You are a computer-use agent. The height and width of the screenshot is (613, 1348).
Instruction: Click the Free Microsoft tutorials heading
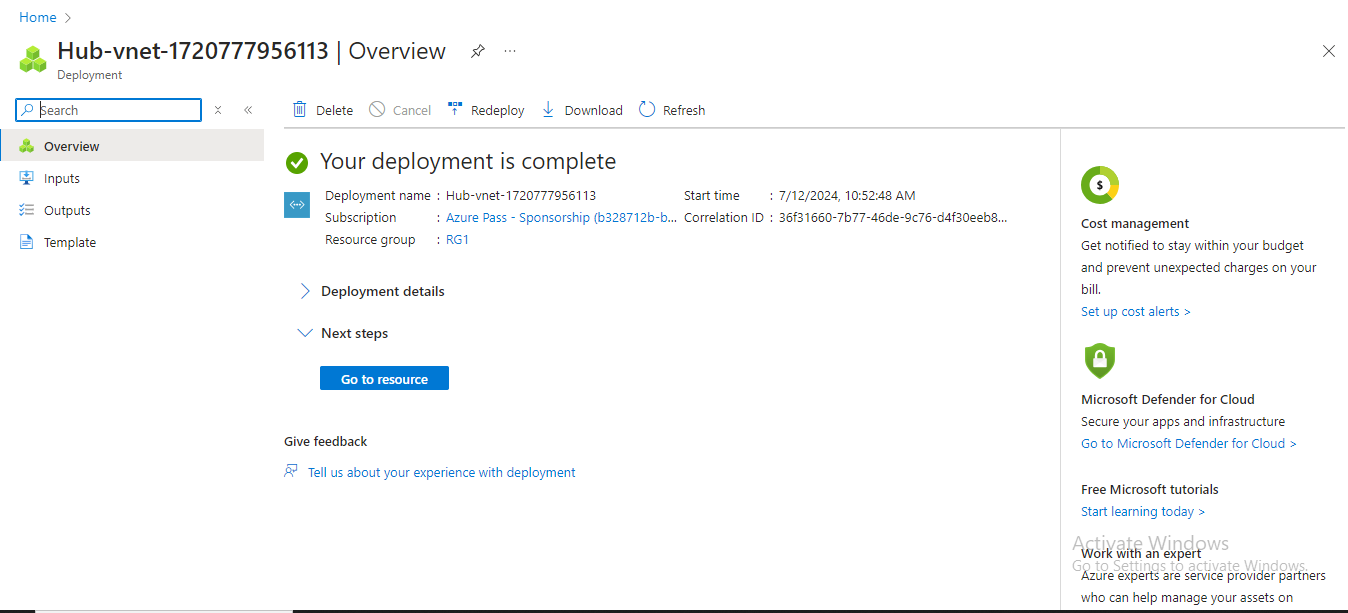[1149, 489]
